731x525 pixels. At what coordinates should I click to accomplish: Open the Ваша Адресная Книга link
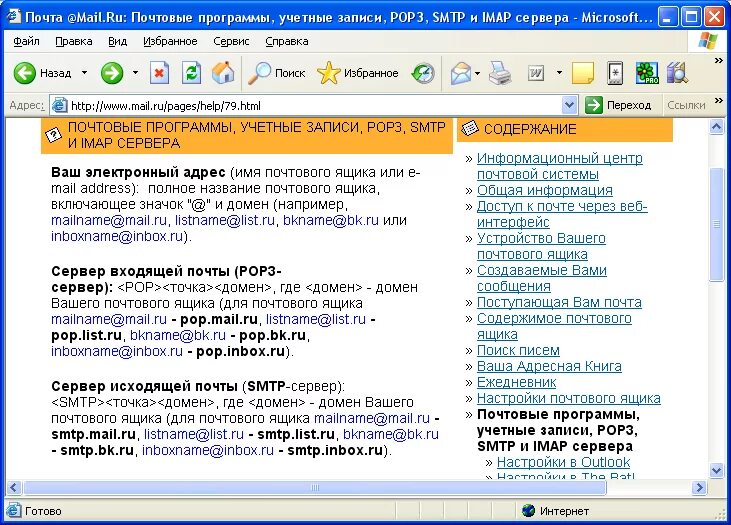(x=549, y=366)
